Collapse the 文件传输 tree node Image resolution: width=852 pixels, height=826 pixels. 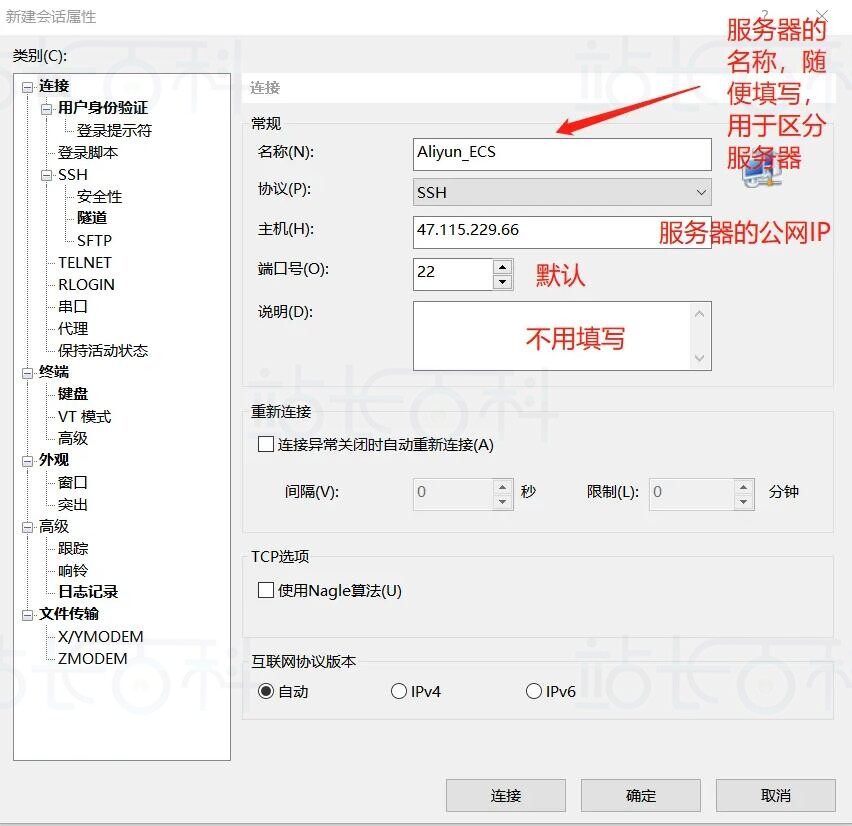[27, 615]
